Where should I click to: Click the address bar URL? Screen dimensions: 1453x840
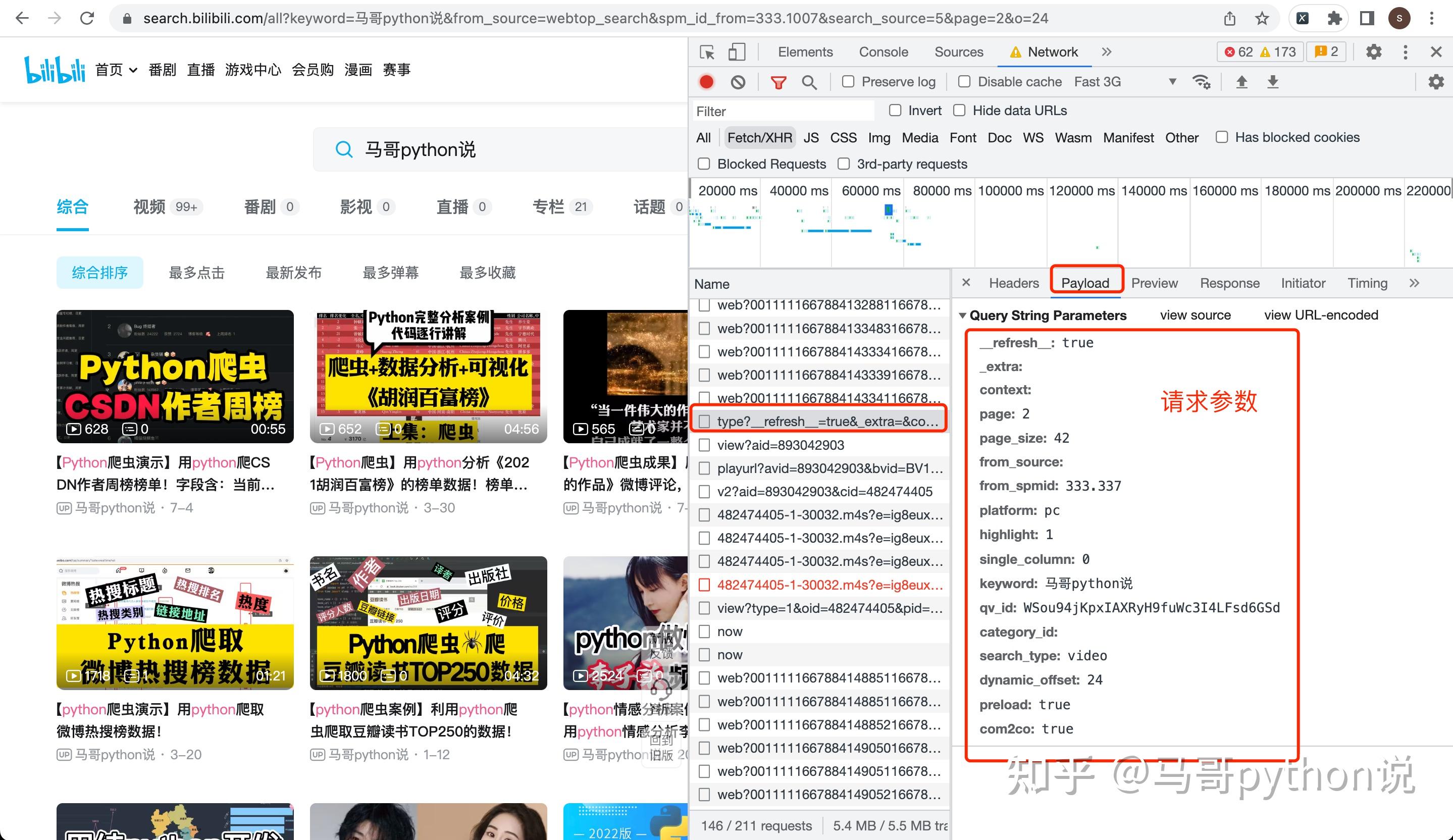click(595, 19)
